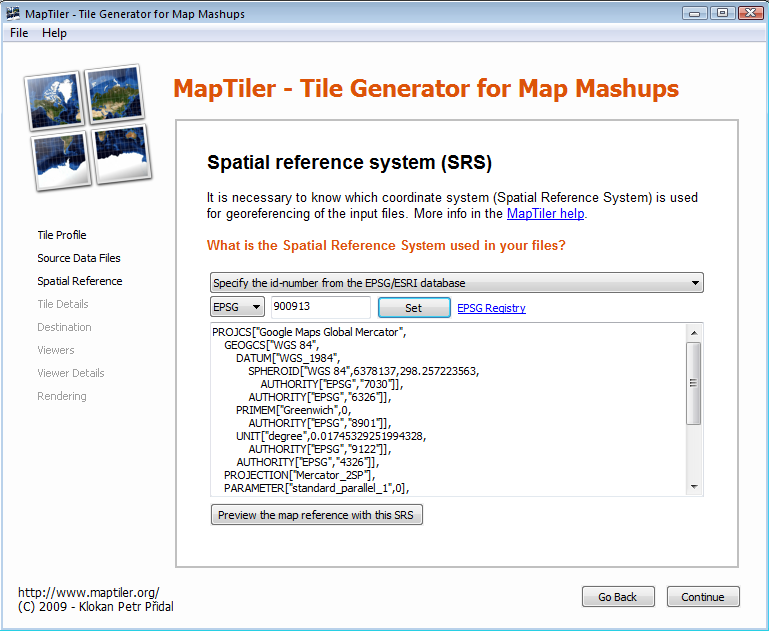Select the Viewer Details step
This screenshot has height=631, width=769.
(71, 373)
